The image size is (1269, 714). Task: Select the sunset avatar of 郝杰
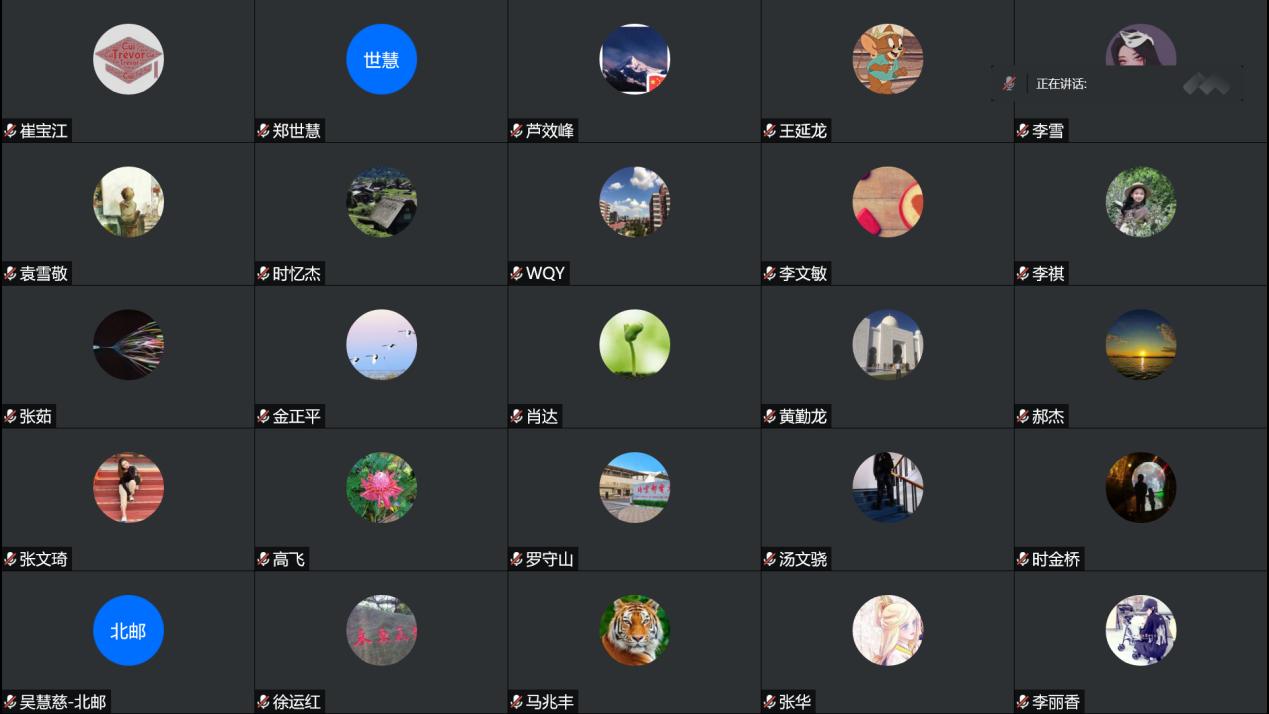coord(1140,345)
